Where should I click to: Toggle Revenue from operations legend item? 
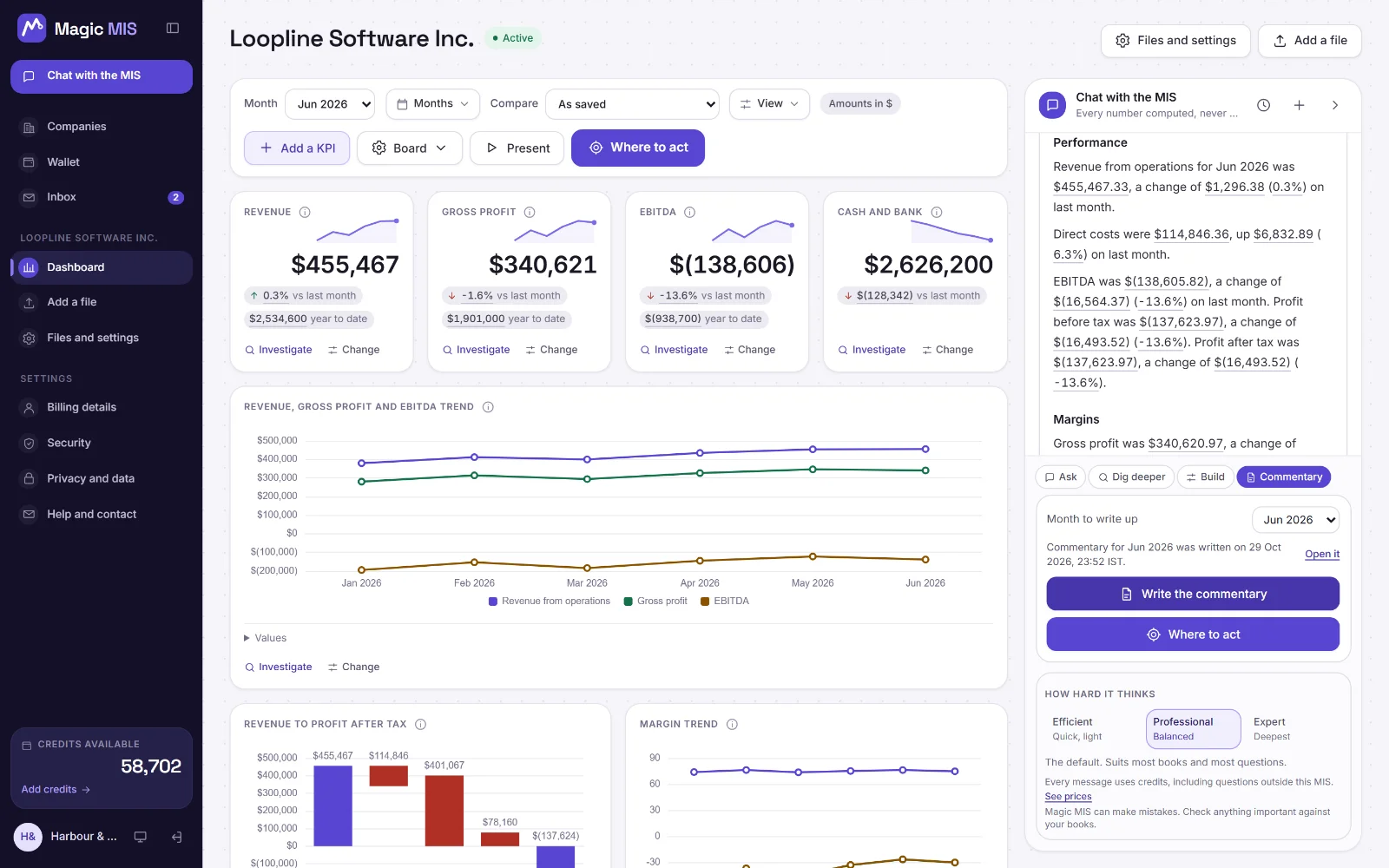(x=550, y=601)
